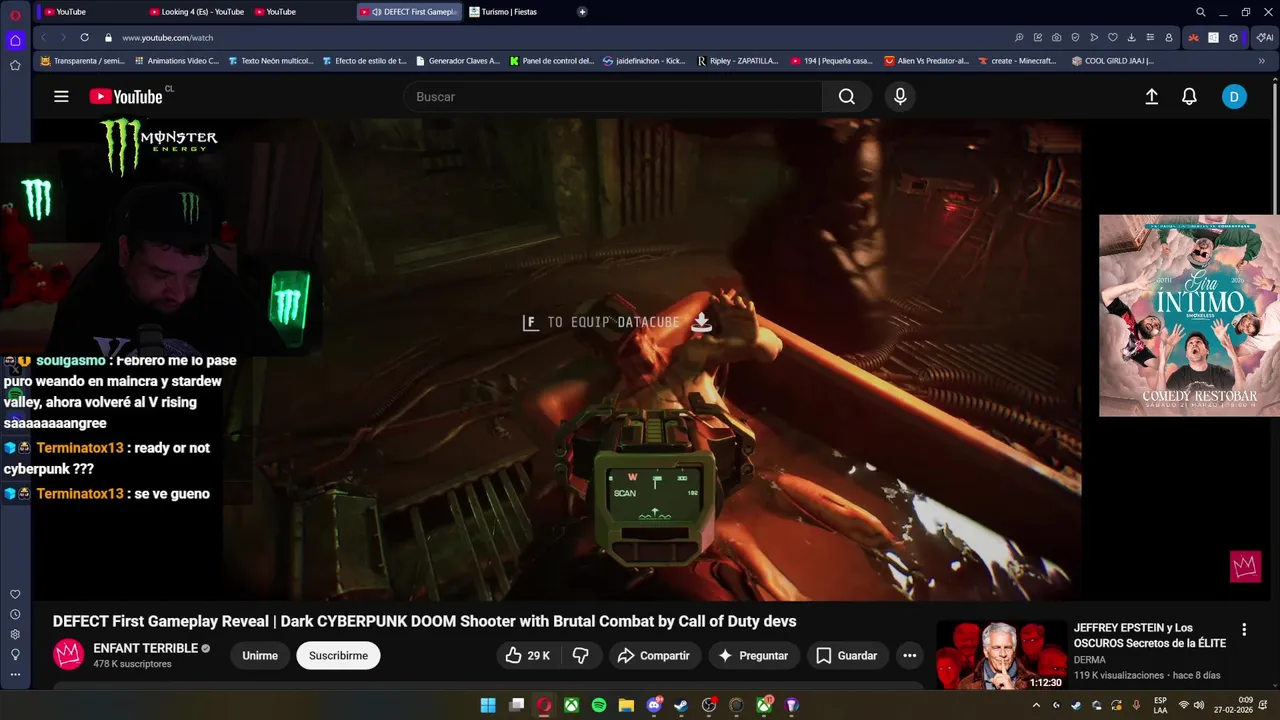
Task: Expand the bookmarks bar overflow chevron
Action: 1262,61
